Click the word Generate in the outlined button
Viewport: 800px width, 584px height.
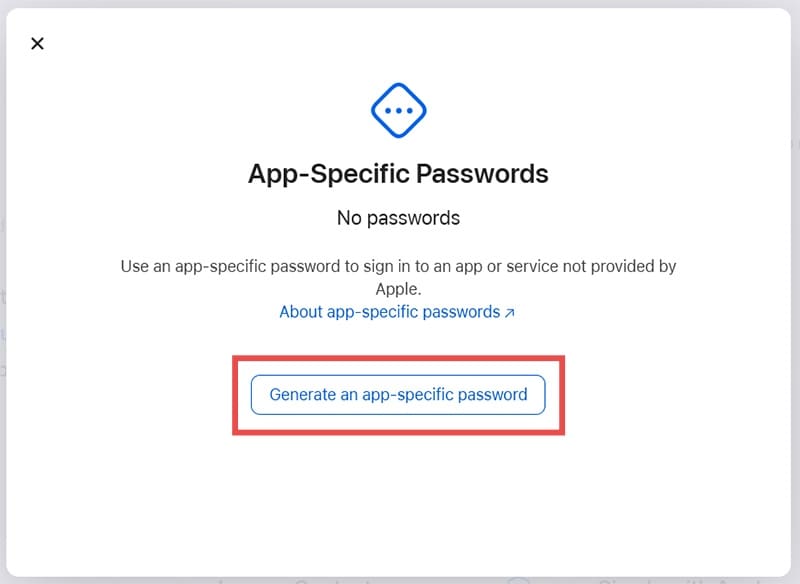pyautogui.click(x=303, y=394)
